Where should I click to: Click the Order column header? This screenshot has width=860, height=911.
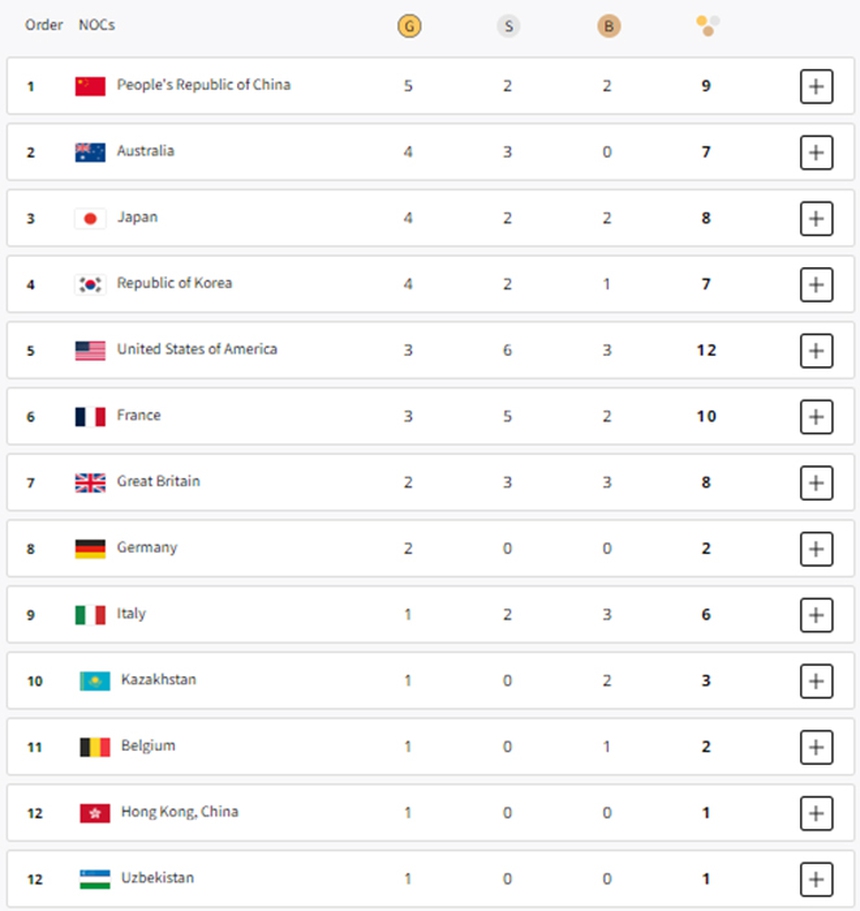(x=44, y=25)
